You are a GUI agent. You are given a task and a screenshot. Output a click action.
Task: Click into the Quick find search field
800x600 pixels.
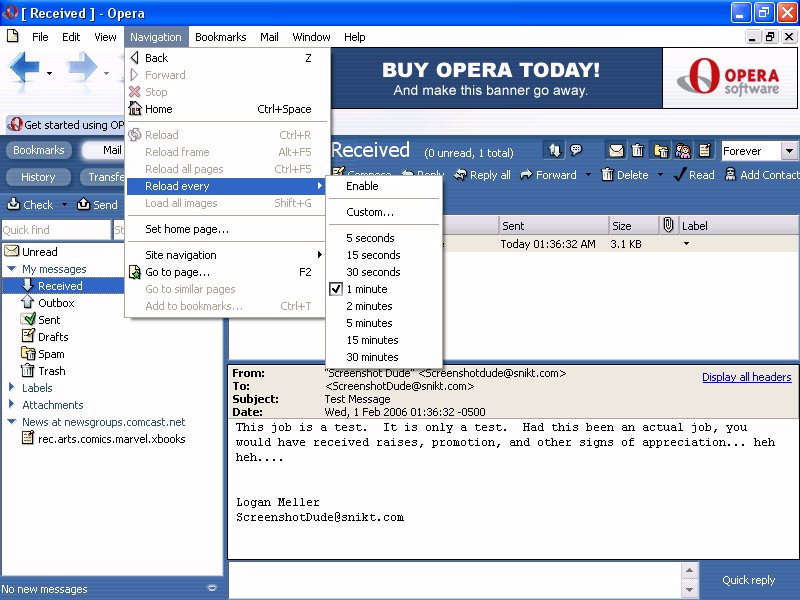point(55,230)
